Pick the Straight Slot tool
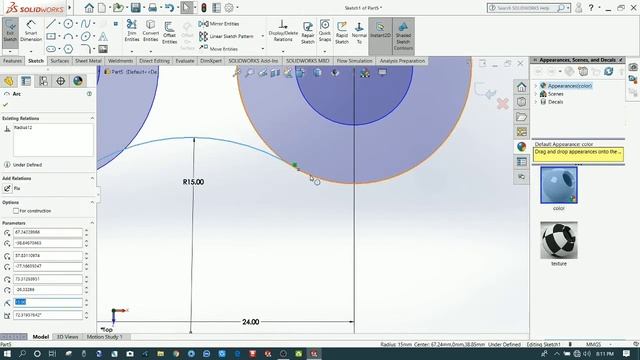Screen dimensions: 640x360 coord(51,49)
